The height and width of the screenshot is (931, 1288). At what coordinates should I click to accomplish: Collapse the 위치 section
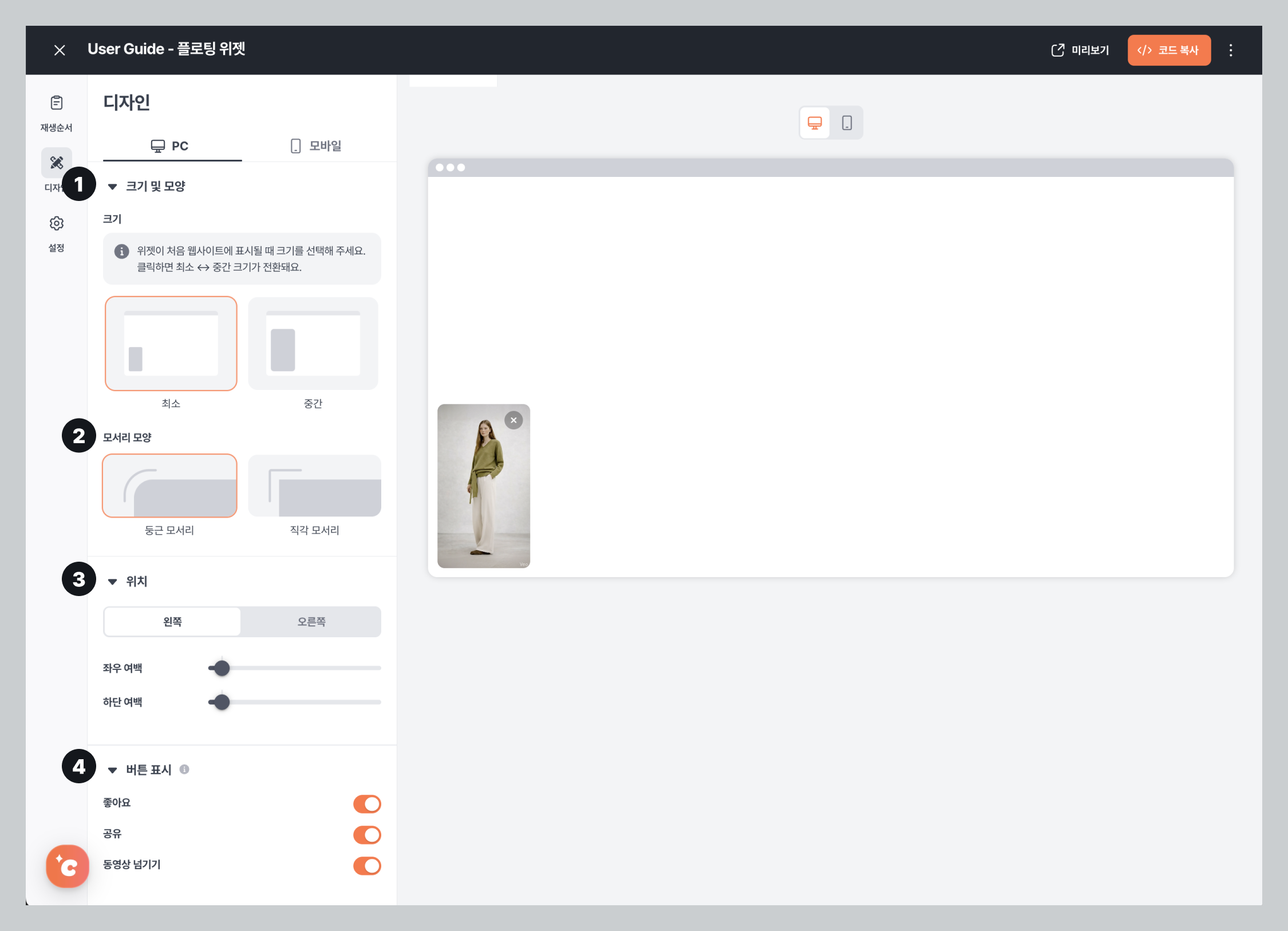[113, 582]
